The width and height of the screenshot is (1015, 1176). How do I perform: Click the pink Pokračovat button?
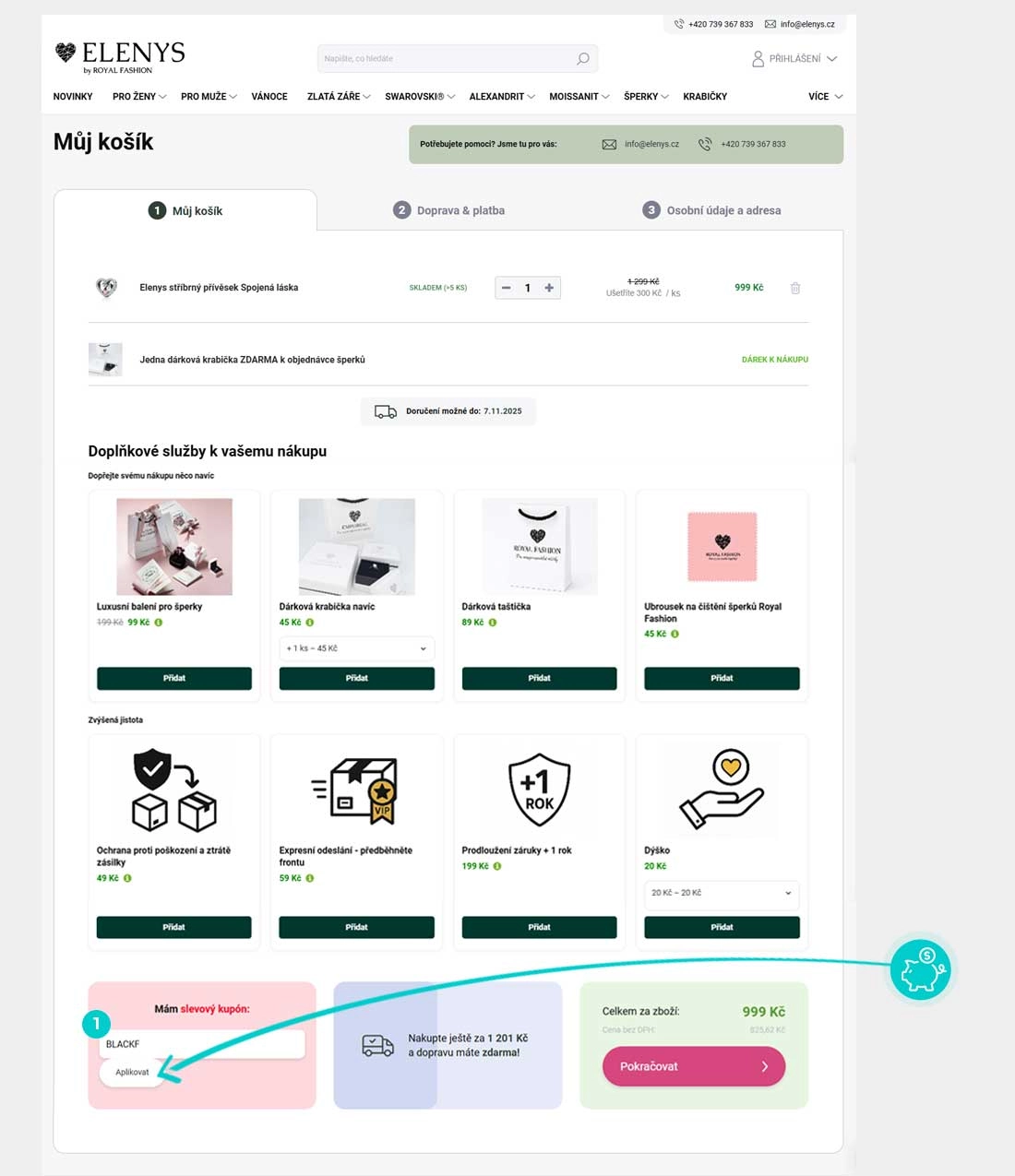pos(694,1066)
